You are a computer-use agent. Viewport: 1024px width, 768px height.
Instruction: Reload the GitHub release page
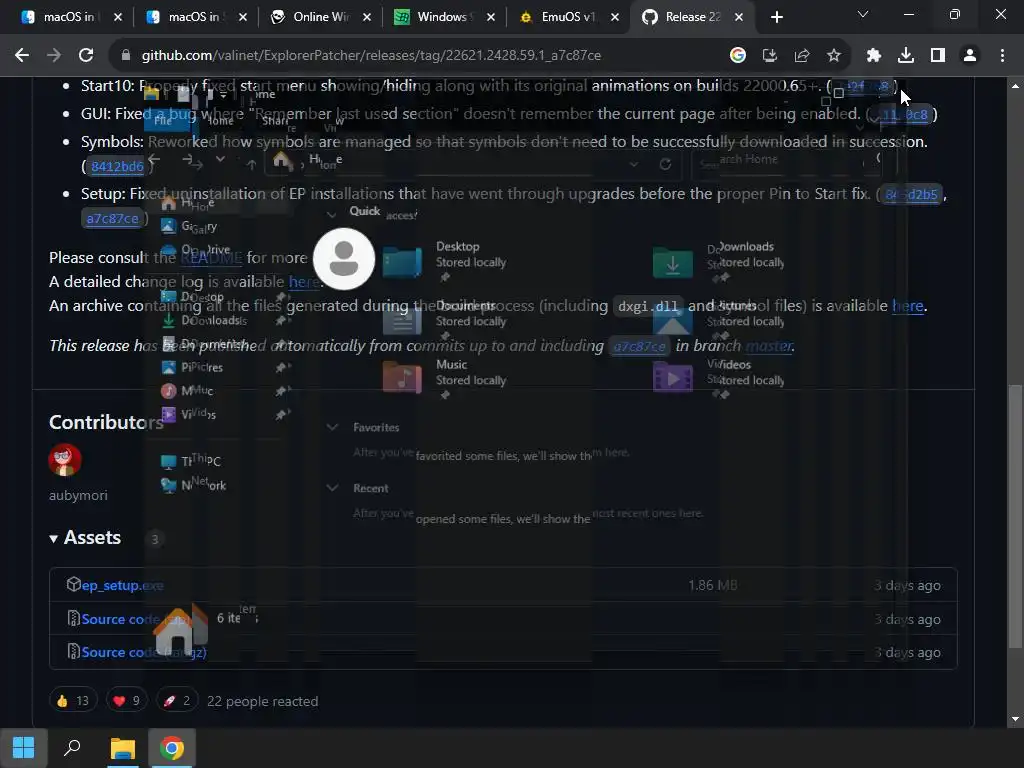pyautogui.click(x=86, y=56)
